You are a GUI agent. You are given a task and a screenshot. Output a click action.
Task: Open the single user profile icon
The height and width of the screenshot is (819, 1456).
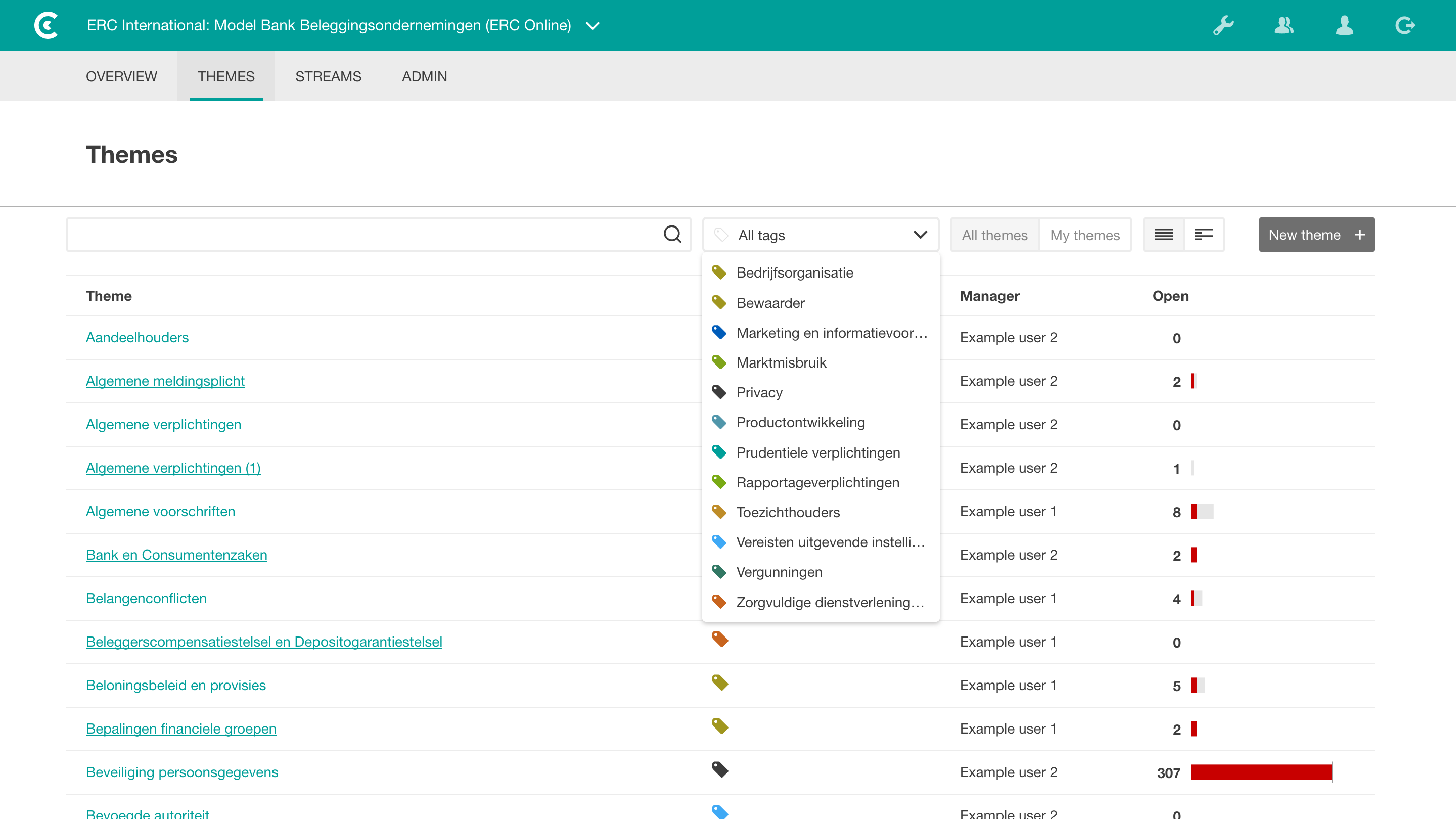point(1344,25)
